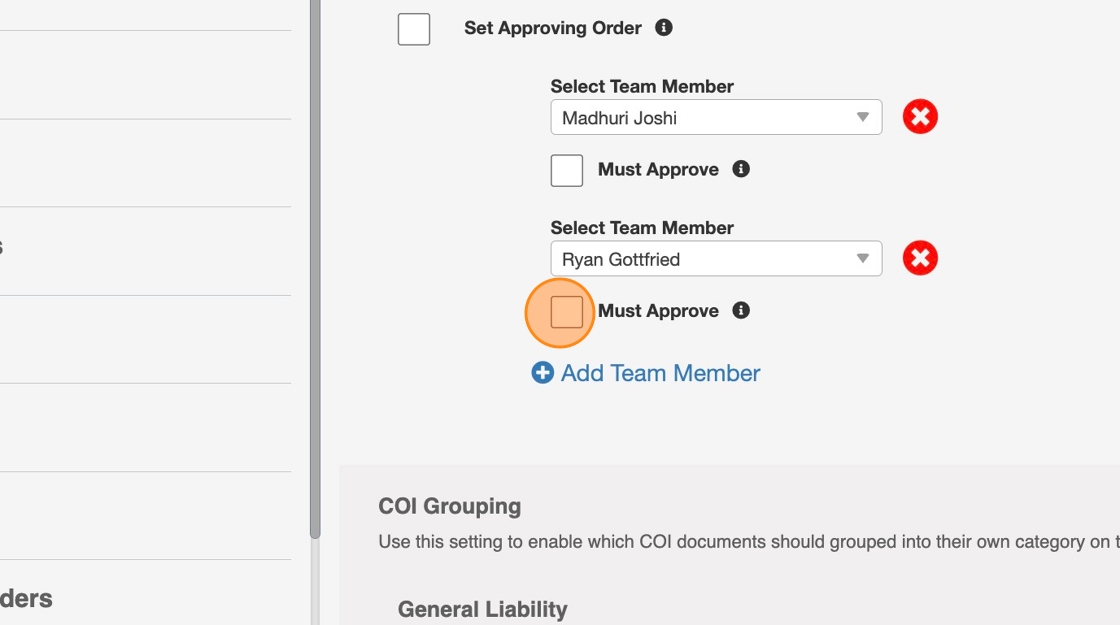Click the info icon beside Set Approving Order

[664, 28]
